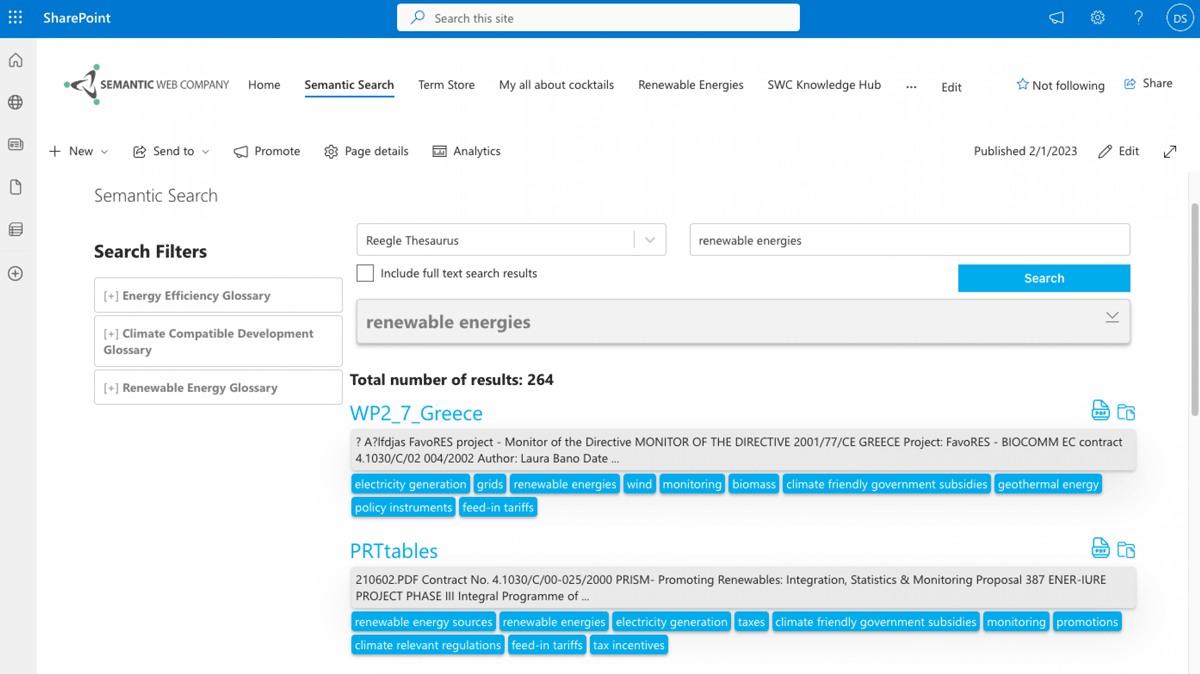Click the renewable energies search query field
This screenshot has width=1200, height=674.
click(x=909, y=240)
